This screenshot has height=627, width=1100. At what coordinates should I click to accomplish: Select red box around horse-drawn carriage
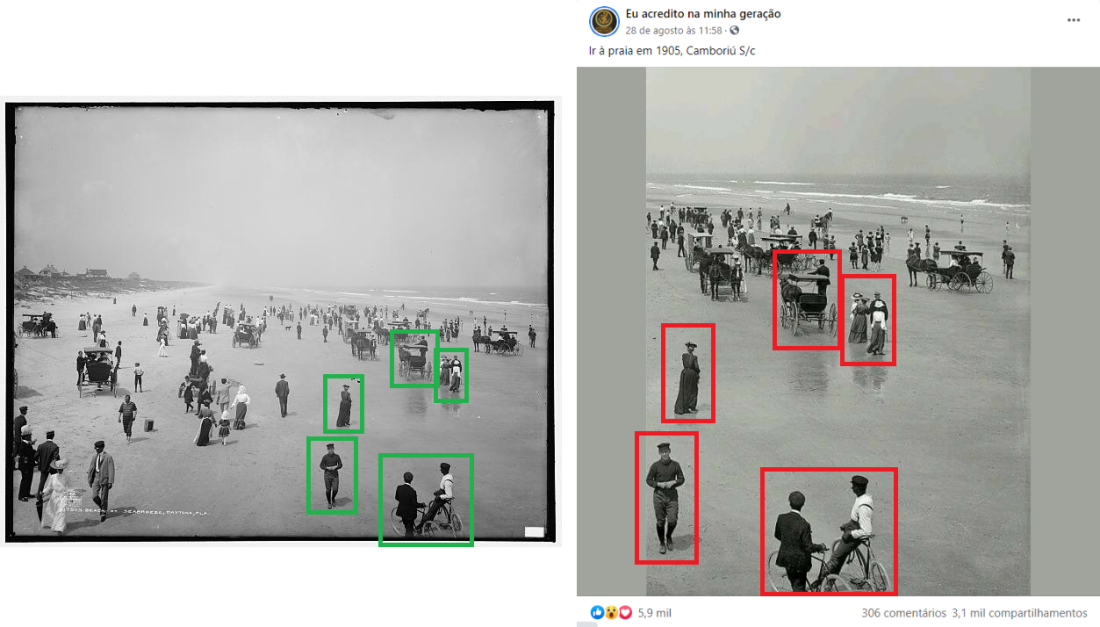(807, 299)
